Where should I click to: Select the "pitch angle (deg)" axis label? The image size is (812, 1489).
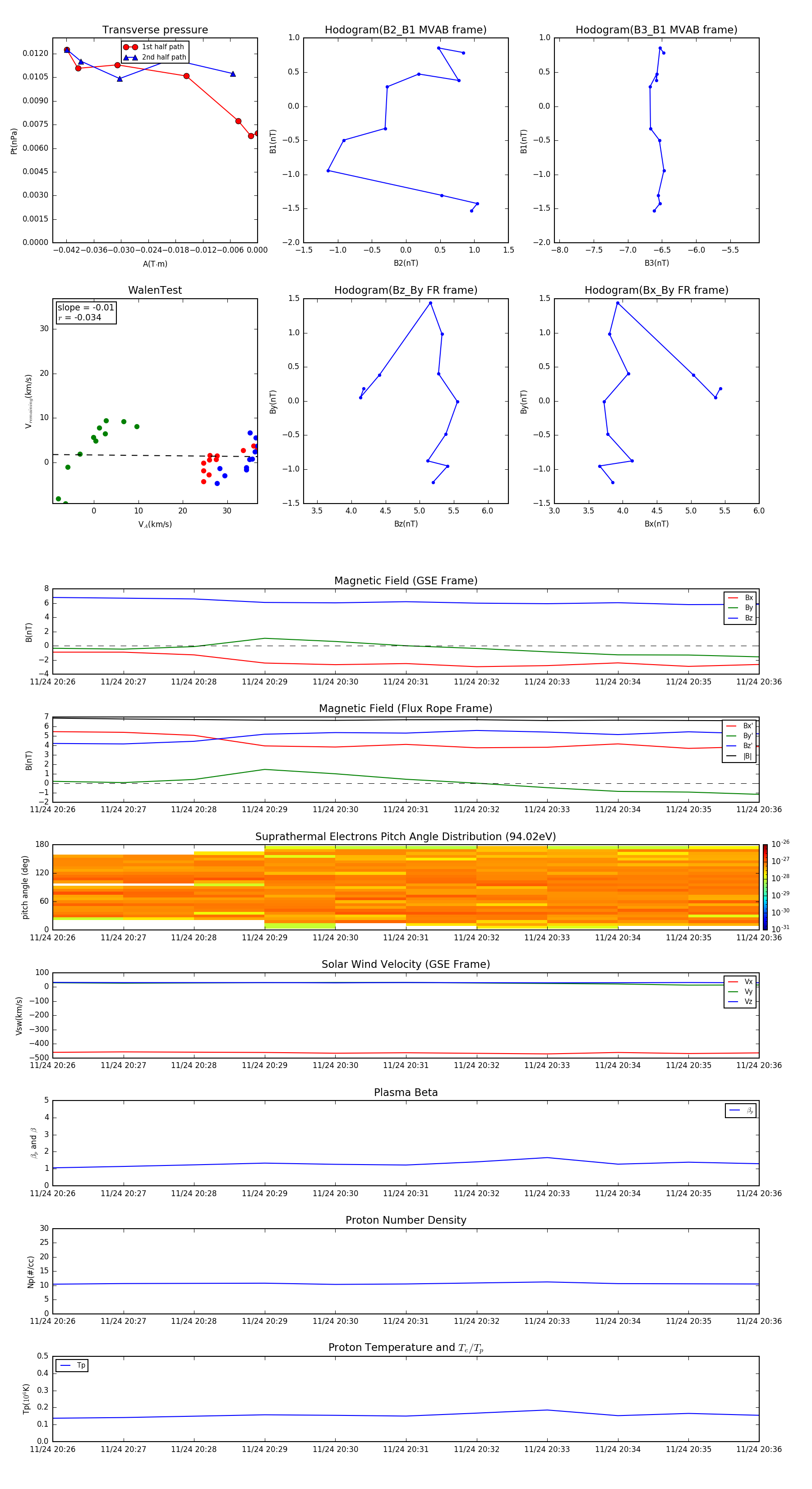tap(25, 887)
